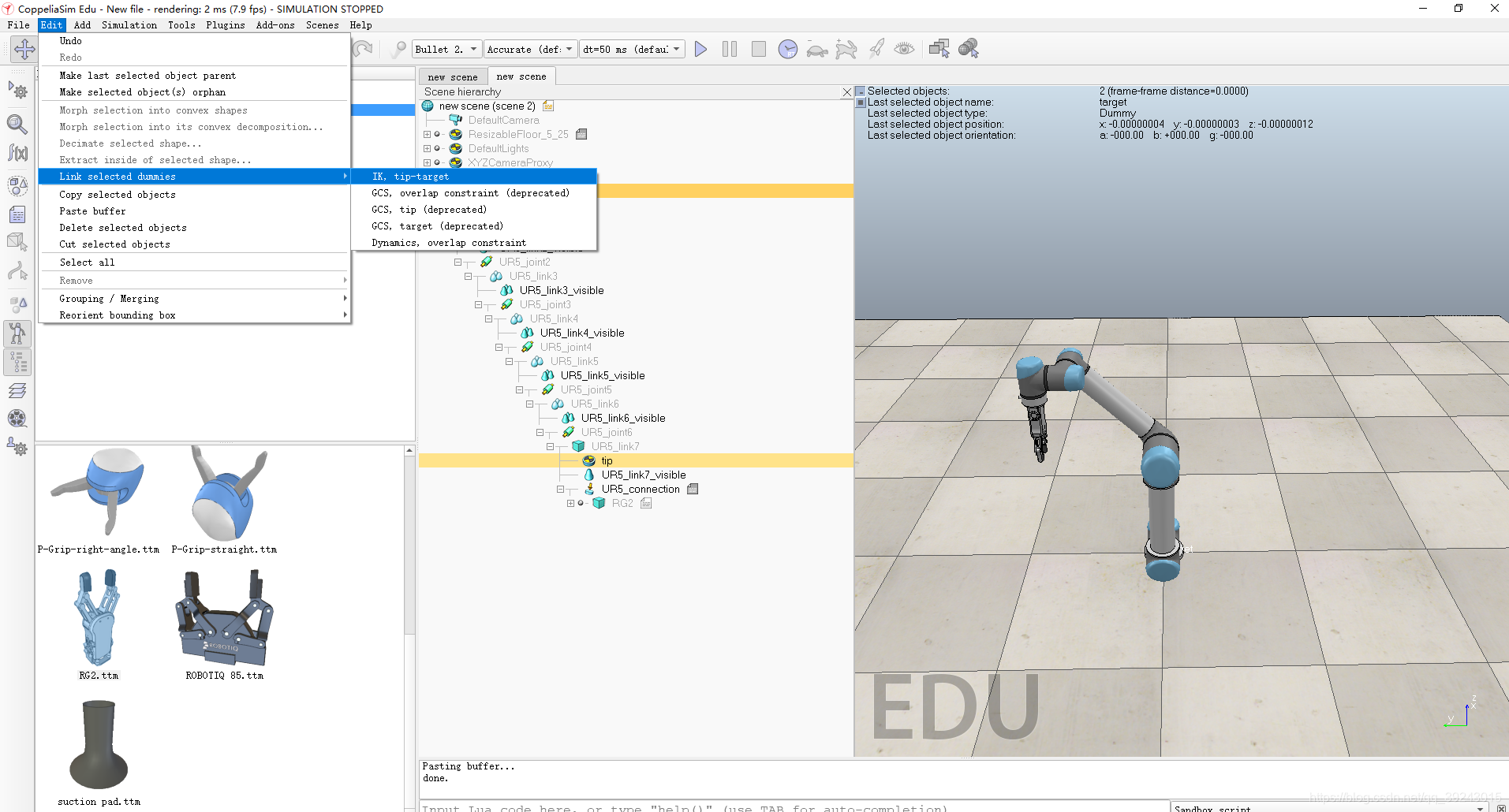Open main script icon next to new scene
Image resolution: width=1509 pixels, height=812 pixels.
[x=548, y=106]
